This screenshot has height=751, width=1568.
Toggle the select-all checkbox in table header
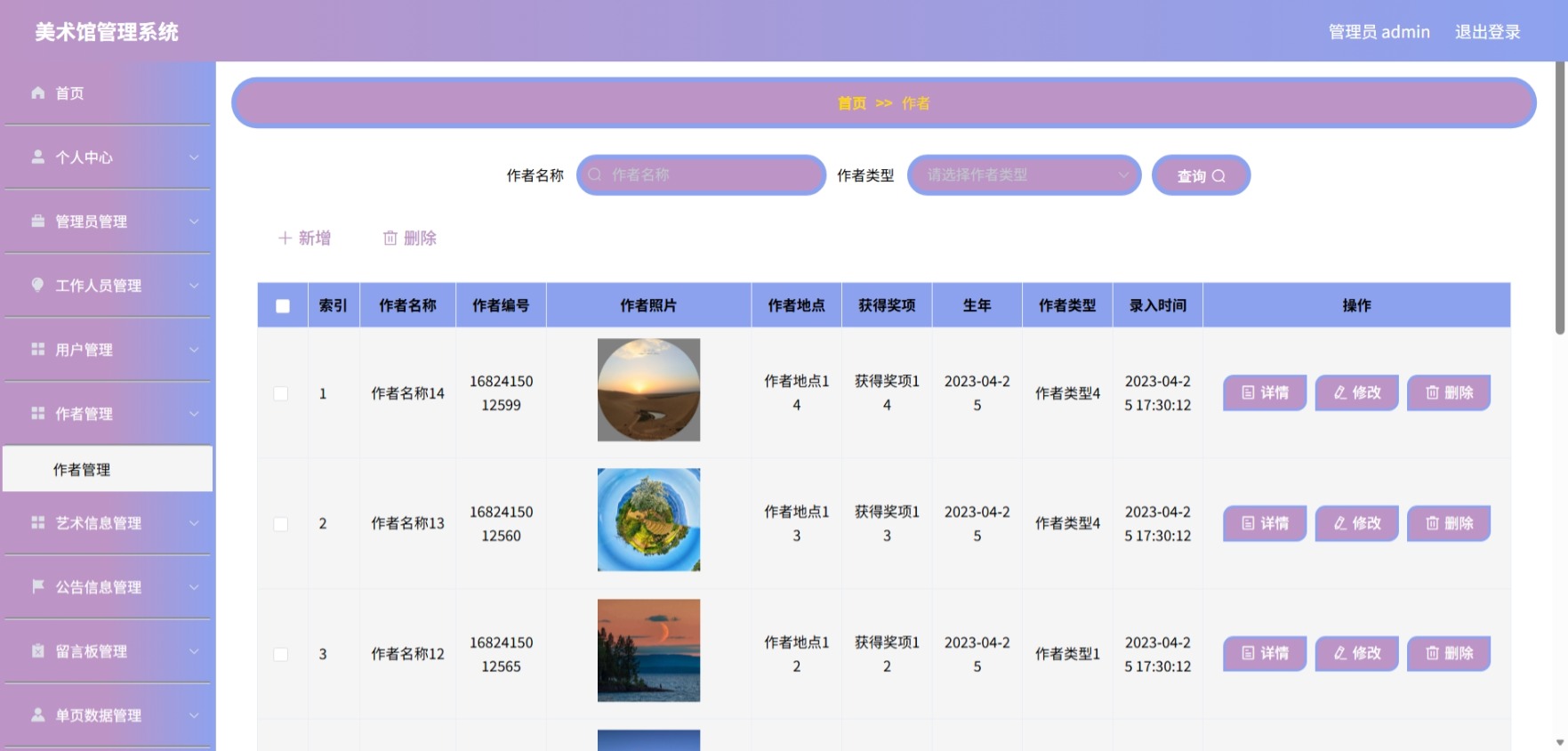pyautogui.click(x=283, y=306)
